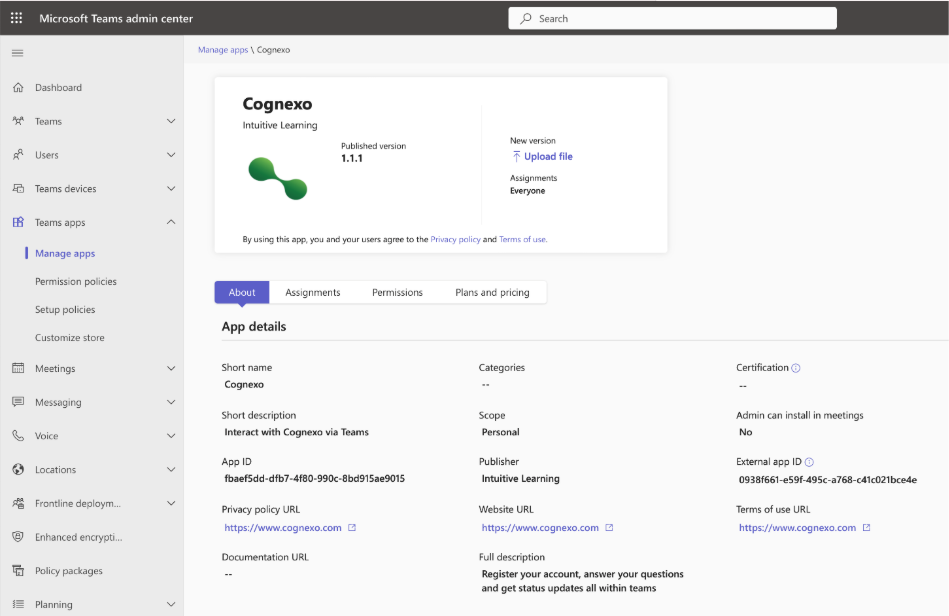
Task: Click the Locations globe icon
Action: [x=18, y=470]
